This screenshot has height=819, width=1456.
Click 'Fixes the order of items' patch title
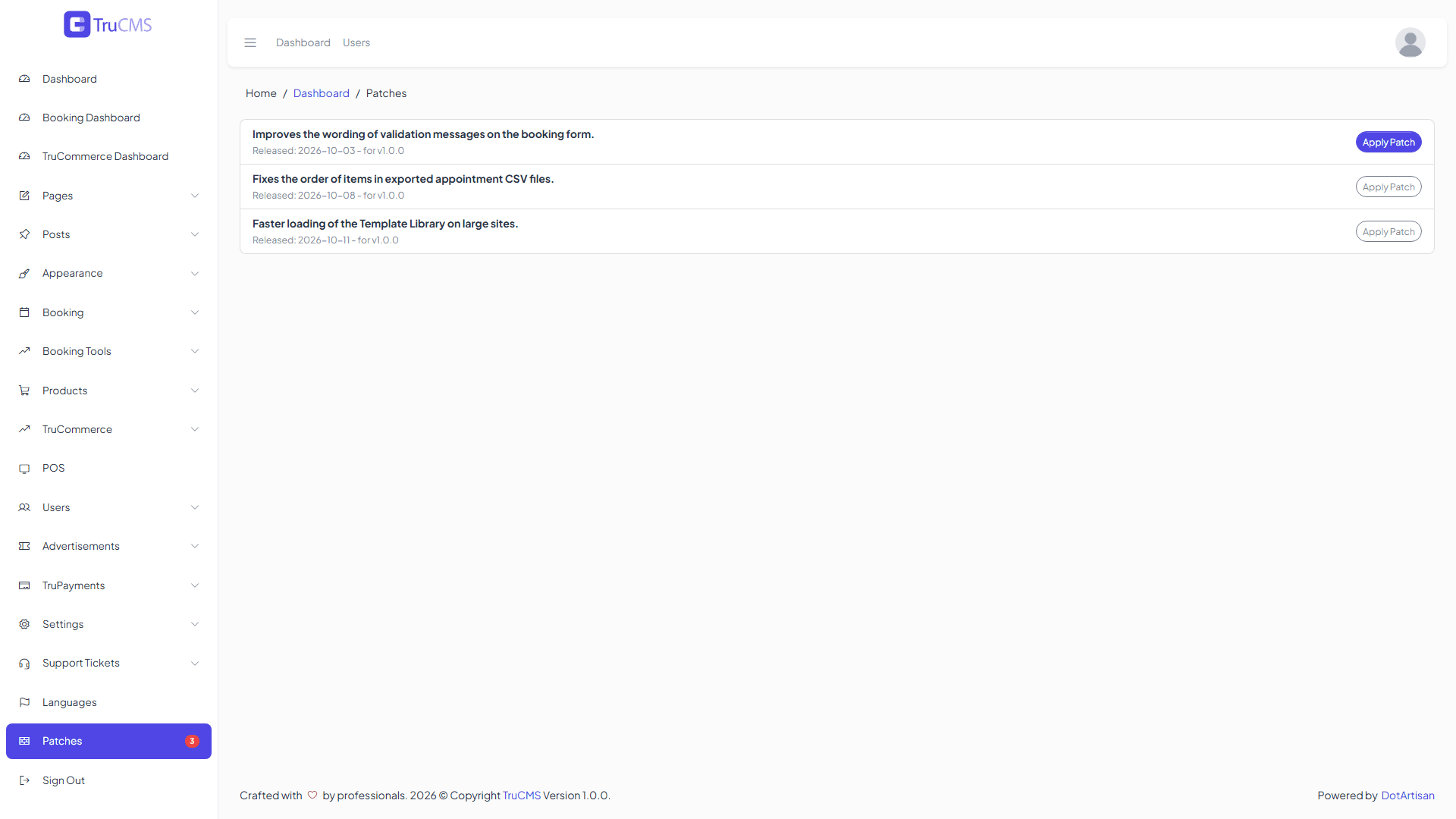403,179
